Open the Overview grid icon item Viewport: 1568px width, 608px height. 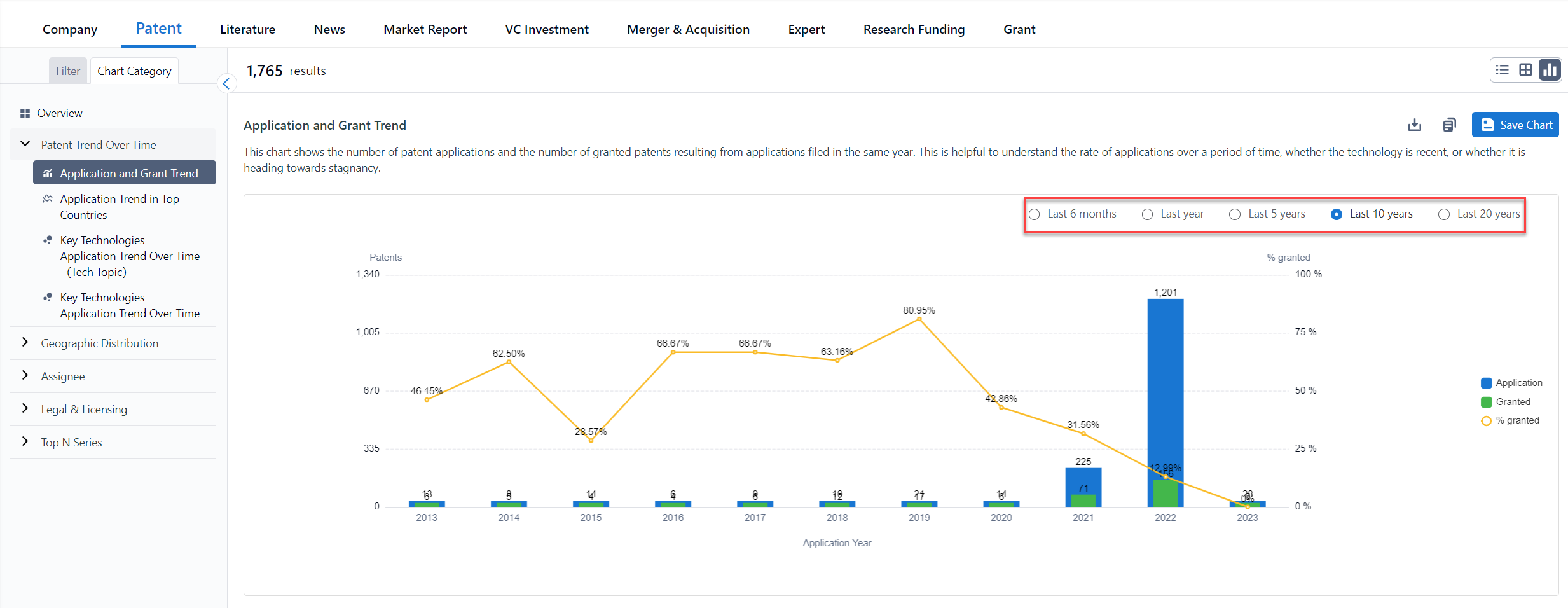(x=25, y=113)
